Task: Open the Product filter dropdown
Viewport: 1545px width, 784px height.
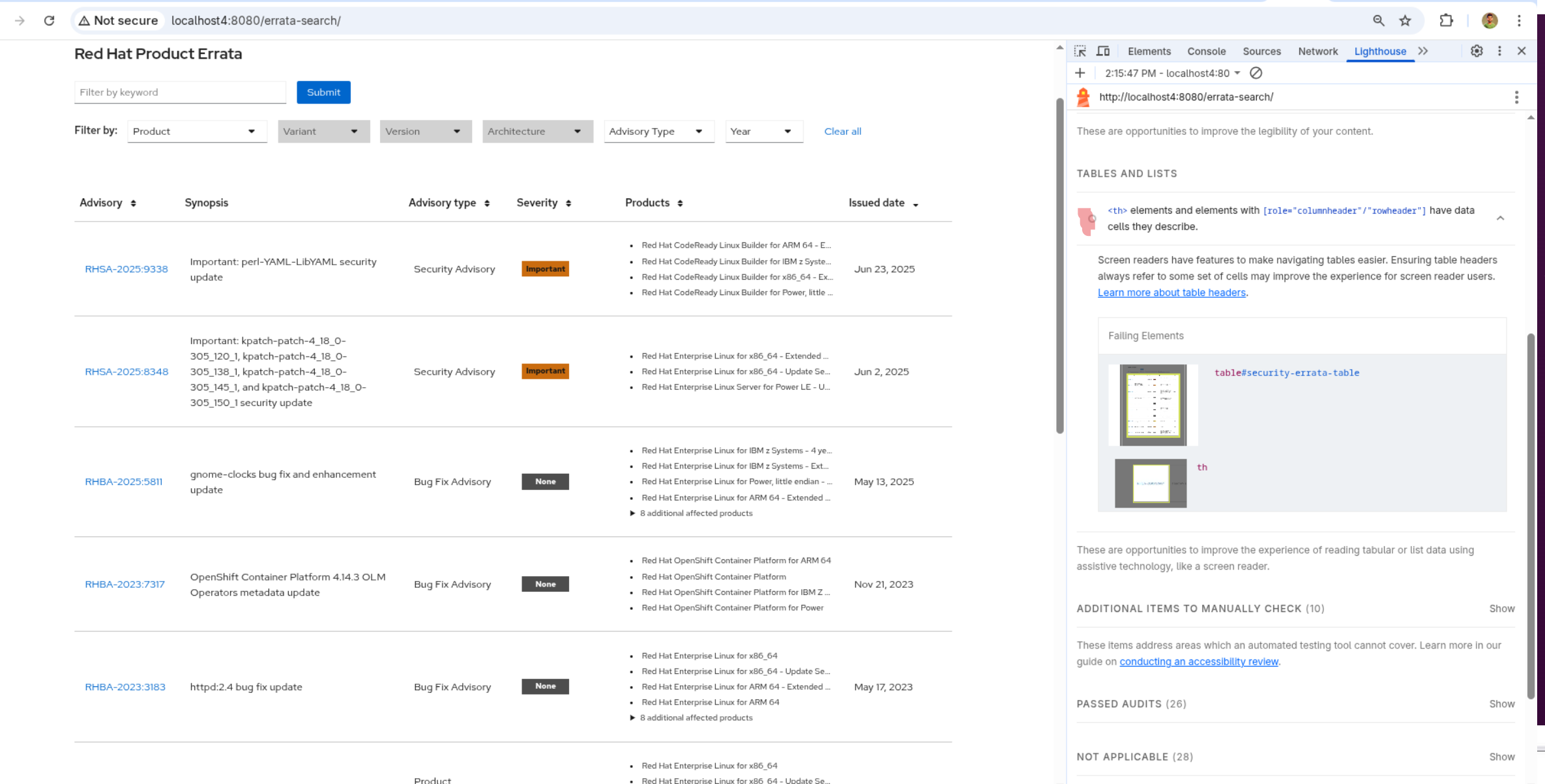Action: (197, 131)
